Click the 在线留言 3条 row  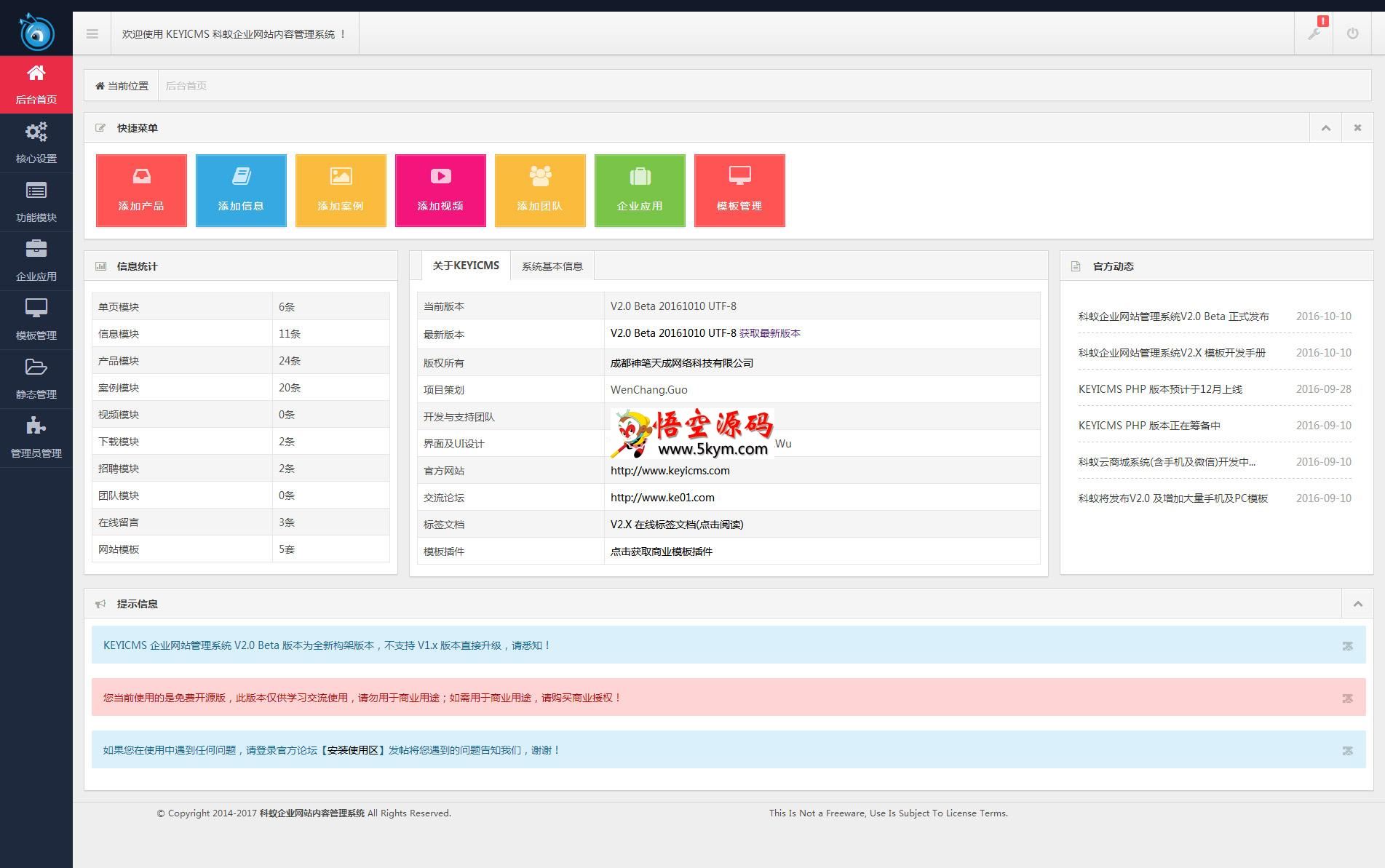241,522
